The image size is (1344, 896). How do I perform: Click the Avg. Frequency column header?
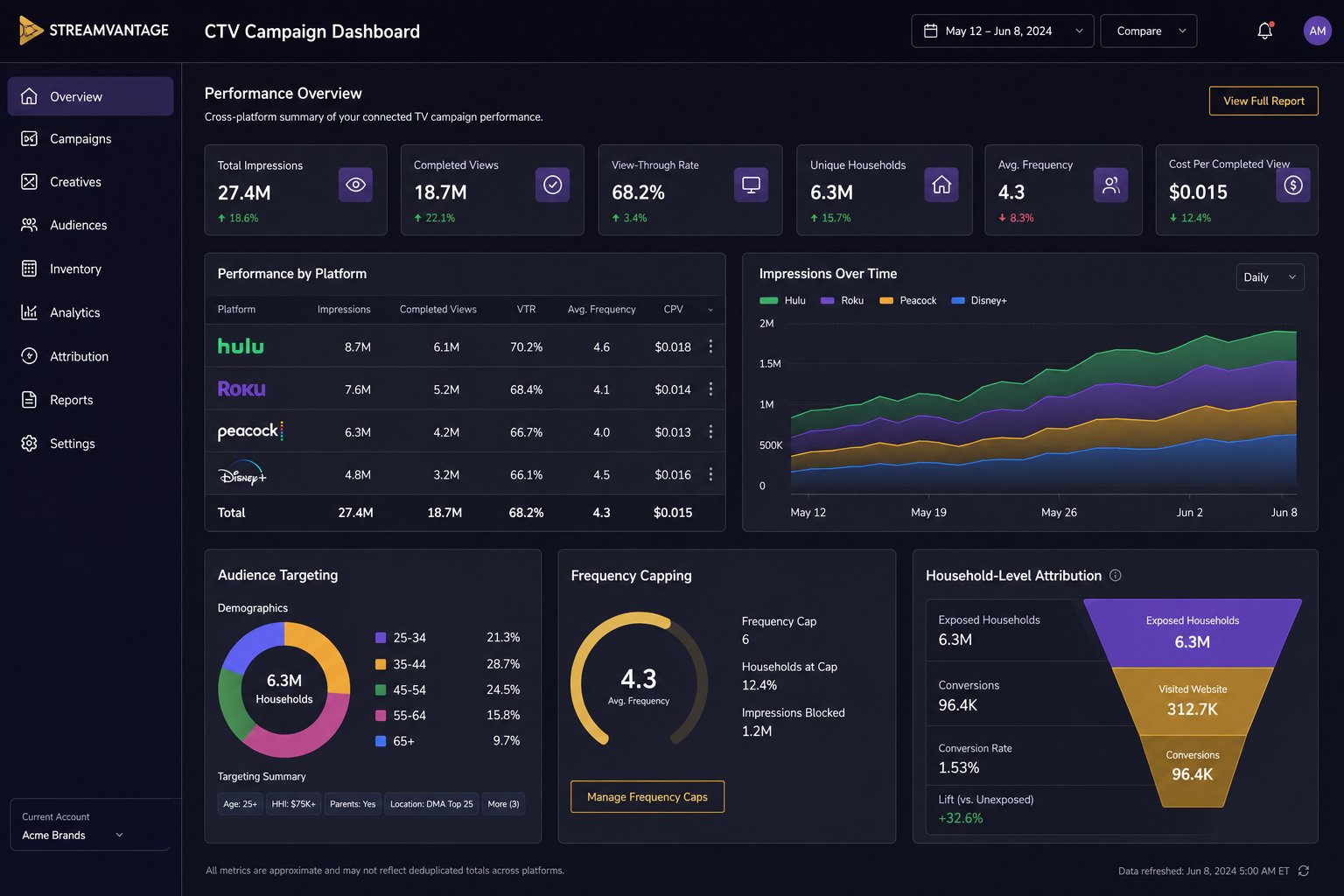(x=601, y=310)
